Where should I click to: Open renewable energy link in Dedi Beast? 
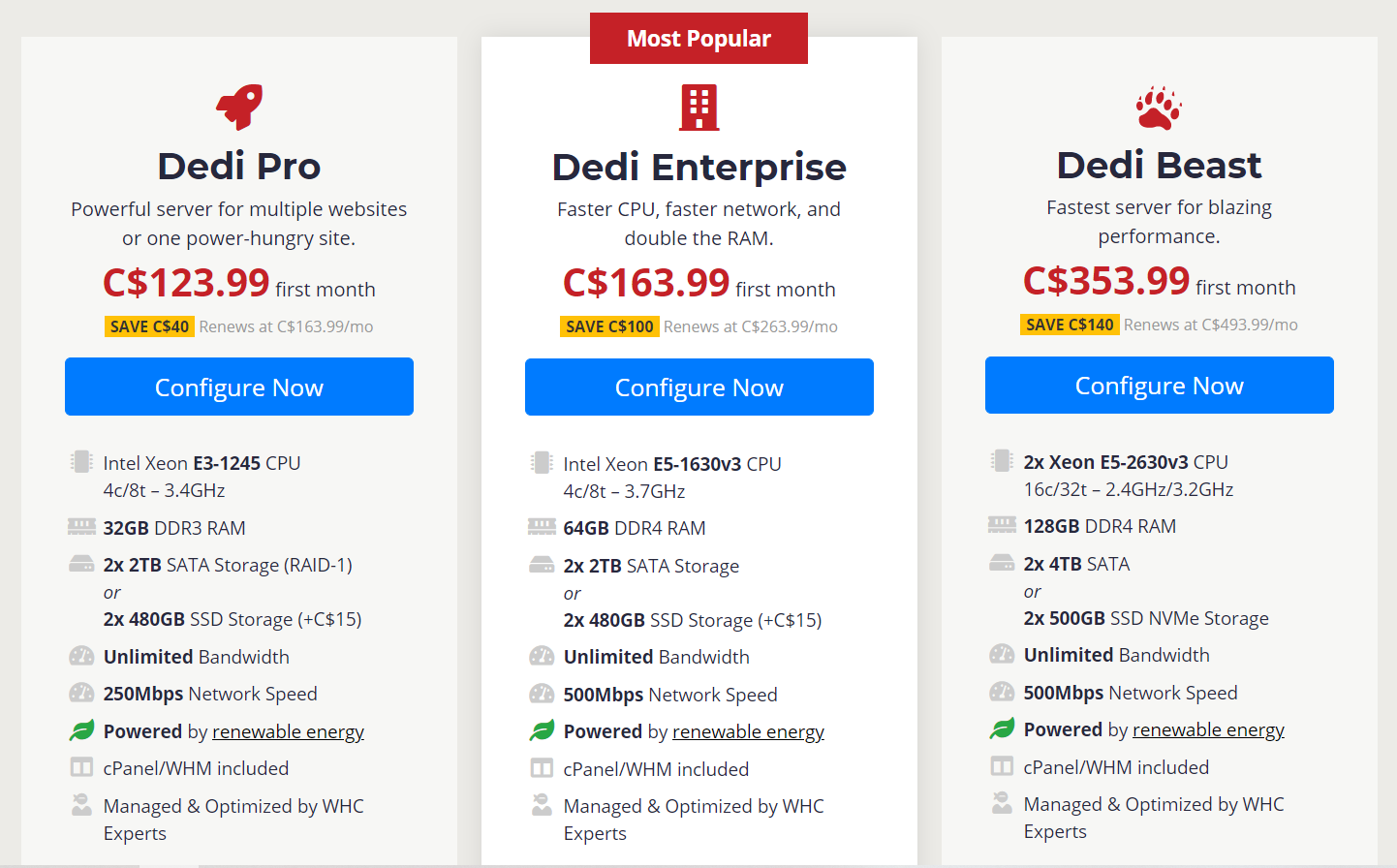coord(1208,729)
